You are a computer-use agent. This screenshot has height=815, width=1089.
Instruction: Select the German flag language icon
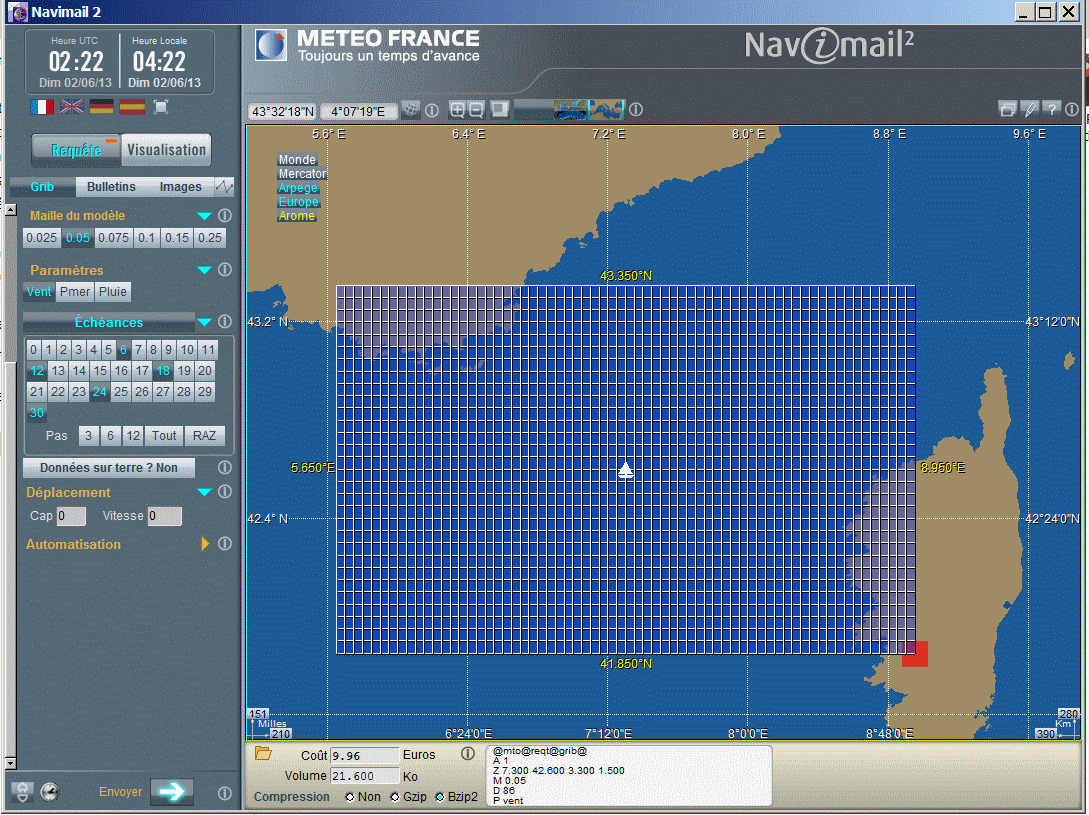click(101, 106)
